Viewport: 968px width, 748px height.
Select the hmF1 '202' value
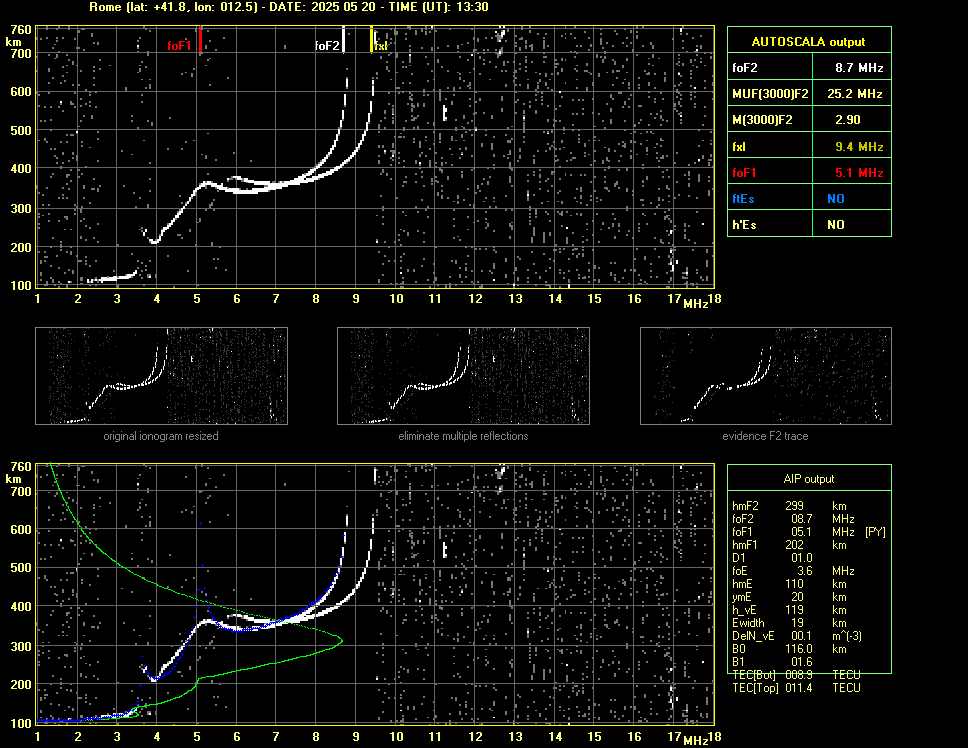(x=795, y=545)
